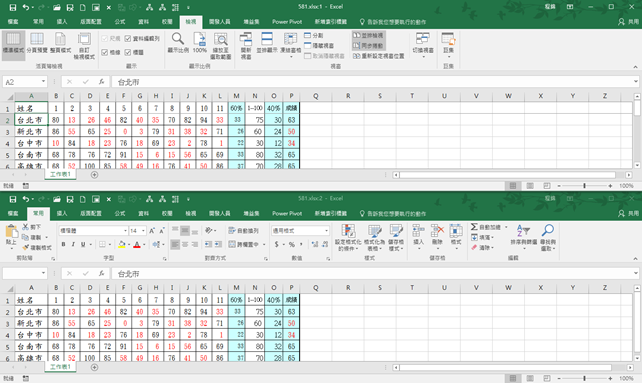Click column Q header in bottom window
The image size is (642, 383).
(316, 288)
